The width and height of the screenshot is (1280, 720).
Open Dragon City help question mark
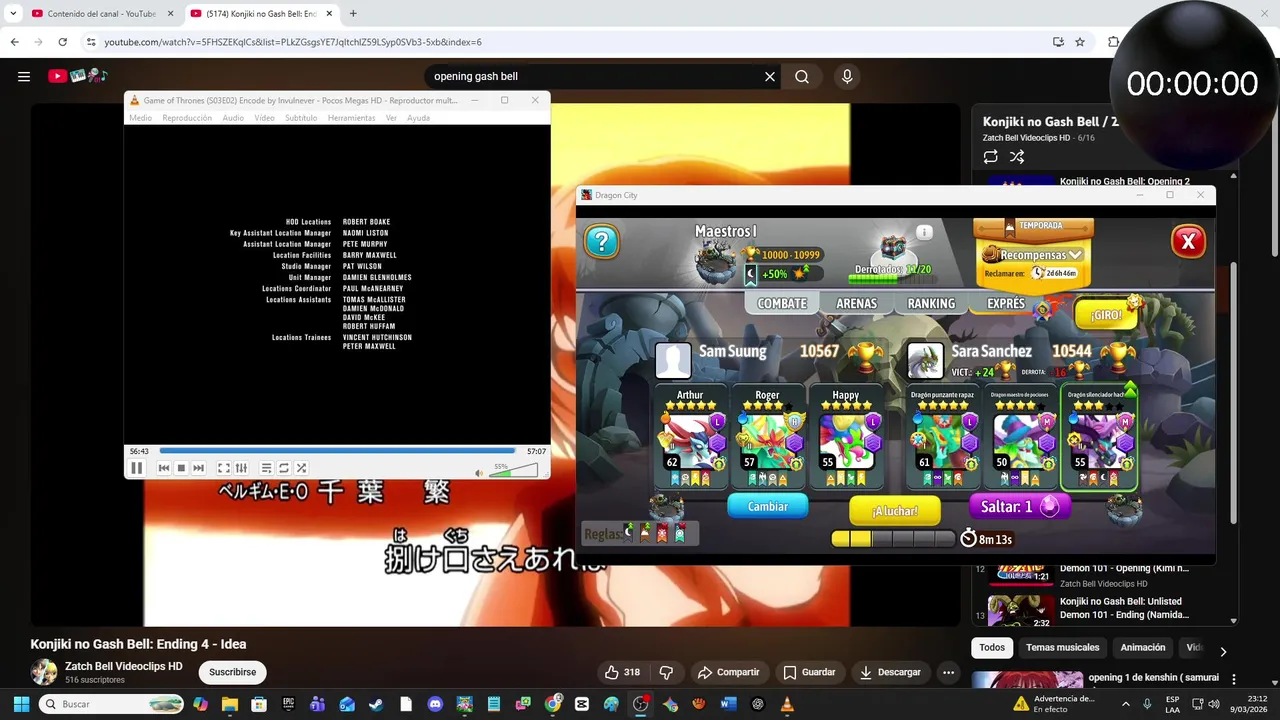pyautogui.click(x=602, y=241)
